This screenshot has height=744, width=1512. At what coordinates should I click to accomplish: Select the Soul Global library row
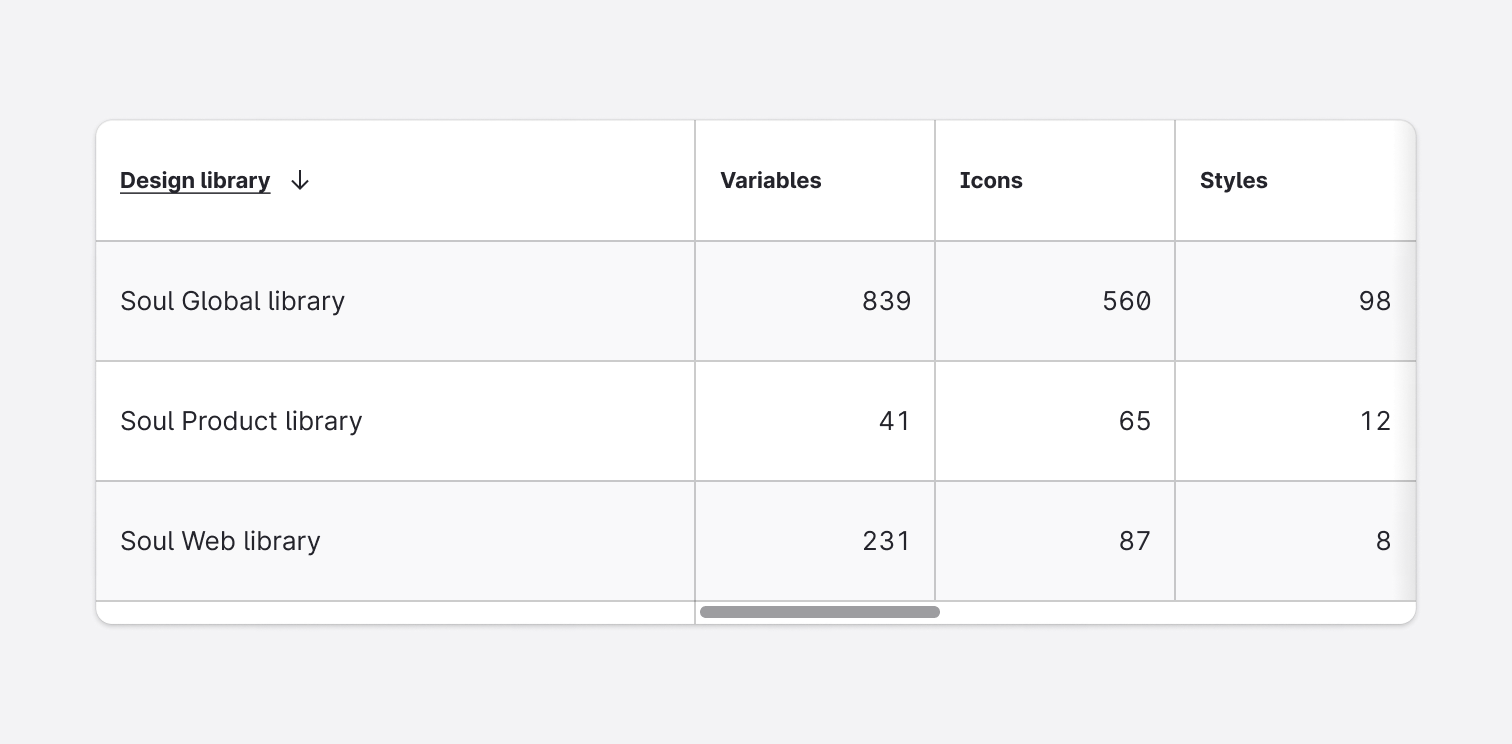pos(232,301)
